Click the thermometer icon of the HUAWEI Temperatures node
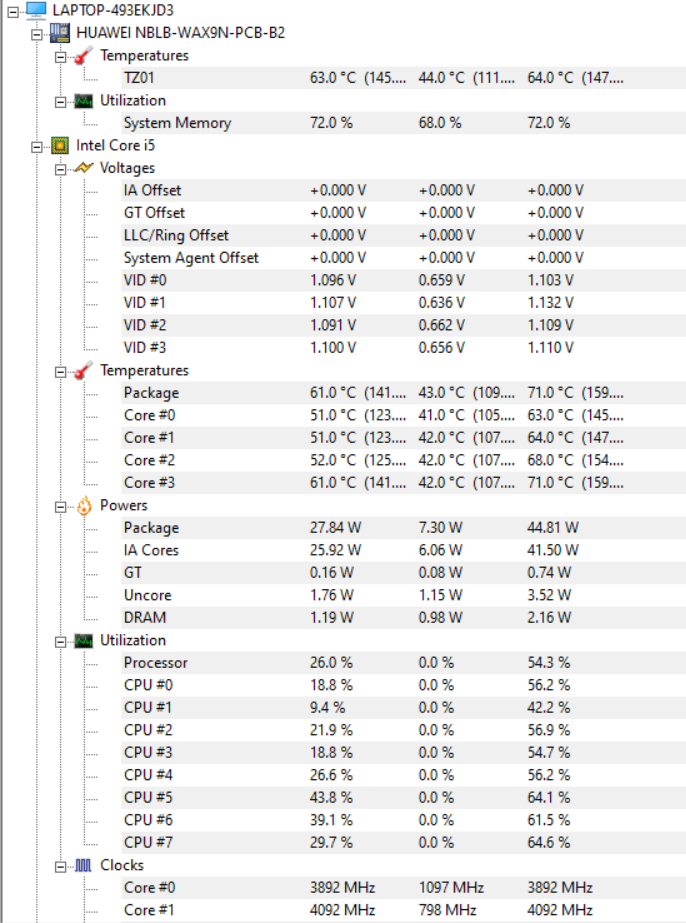 (x=84, y=55)
